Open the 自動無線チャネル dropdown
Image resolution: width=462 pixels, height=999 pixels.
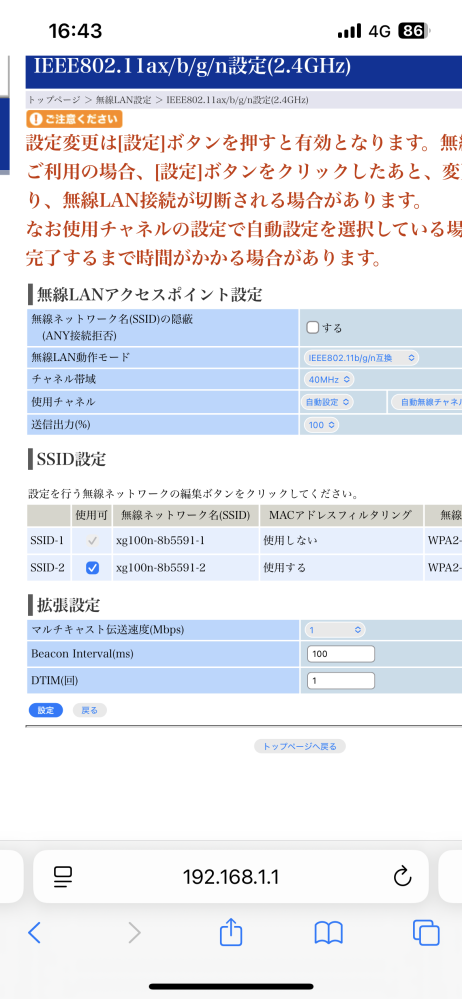pyautogui.click(x=426, y=402)
